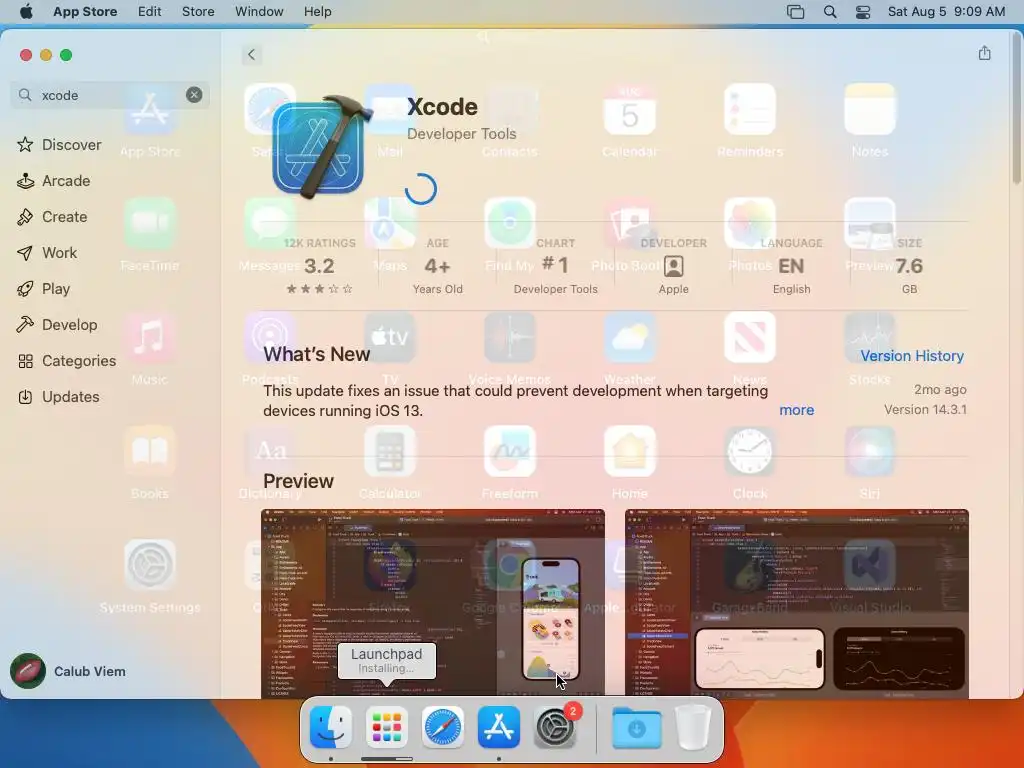Image resolution: width=1024 pixels, height=768 pixels.
Task: Open the Help menu
Action: click(317, 12)
